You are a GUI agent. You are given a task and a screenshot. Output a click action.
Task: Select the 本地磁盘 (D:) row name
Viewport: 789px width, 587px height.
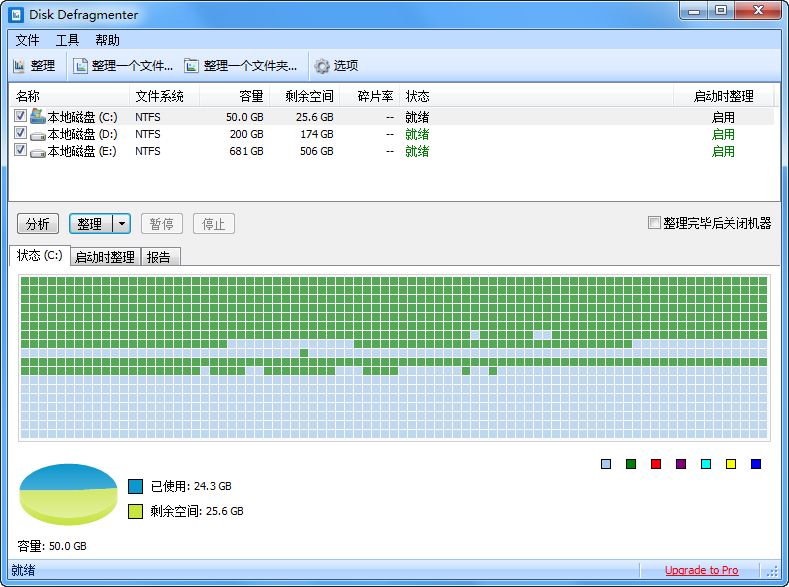[x=83, y=134]
